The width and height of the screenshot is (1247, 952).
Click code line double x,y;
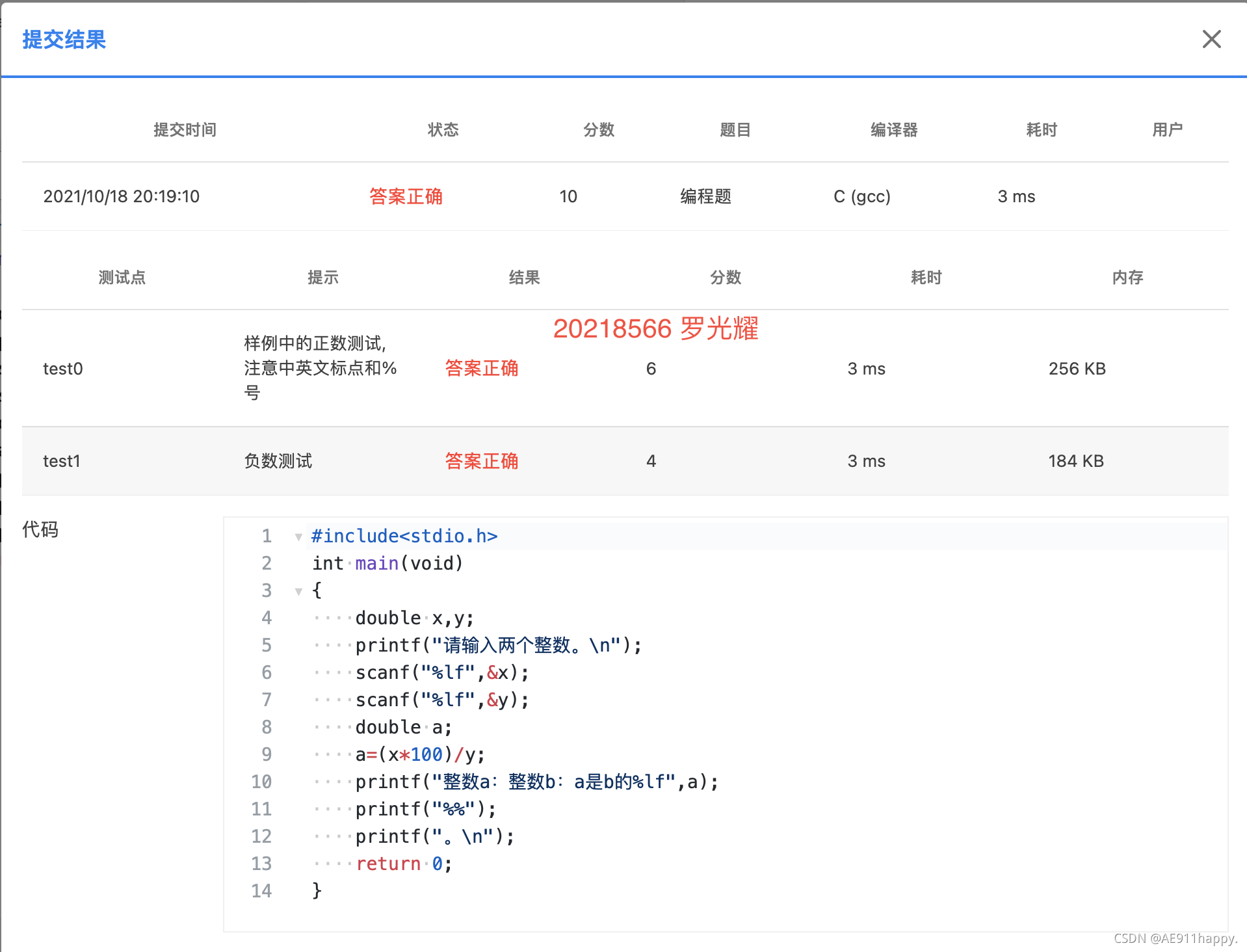(x=415, y=618)
